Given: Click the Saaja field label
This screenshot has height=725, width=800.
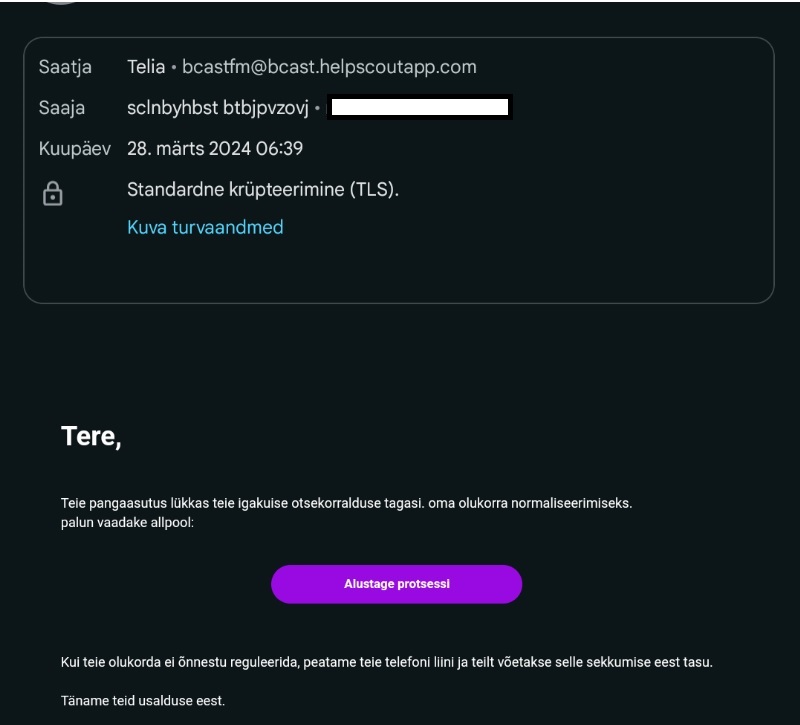Looking at the screenshot, I should [x=62, y=108].
